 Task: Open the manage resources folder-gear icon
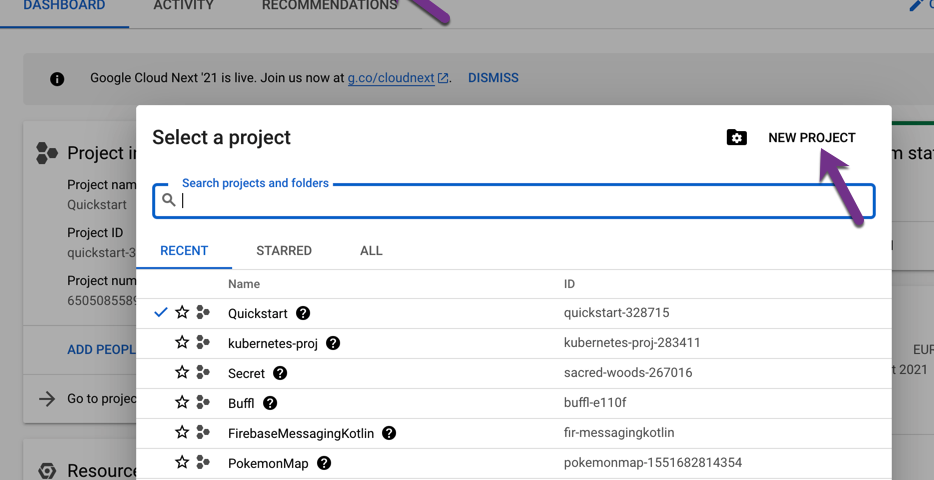point(736,138)
